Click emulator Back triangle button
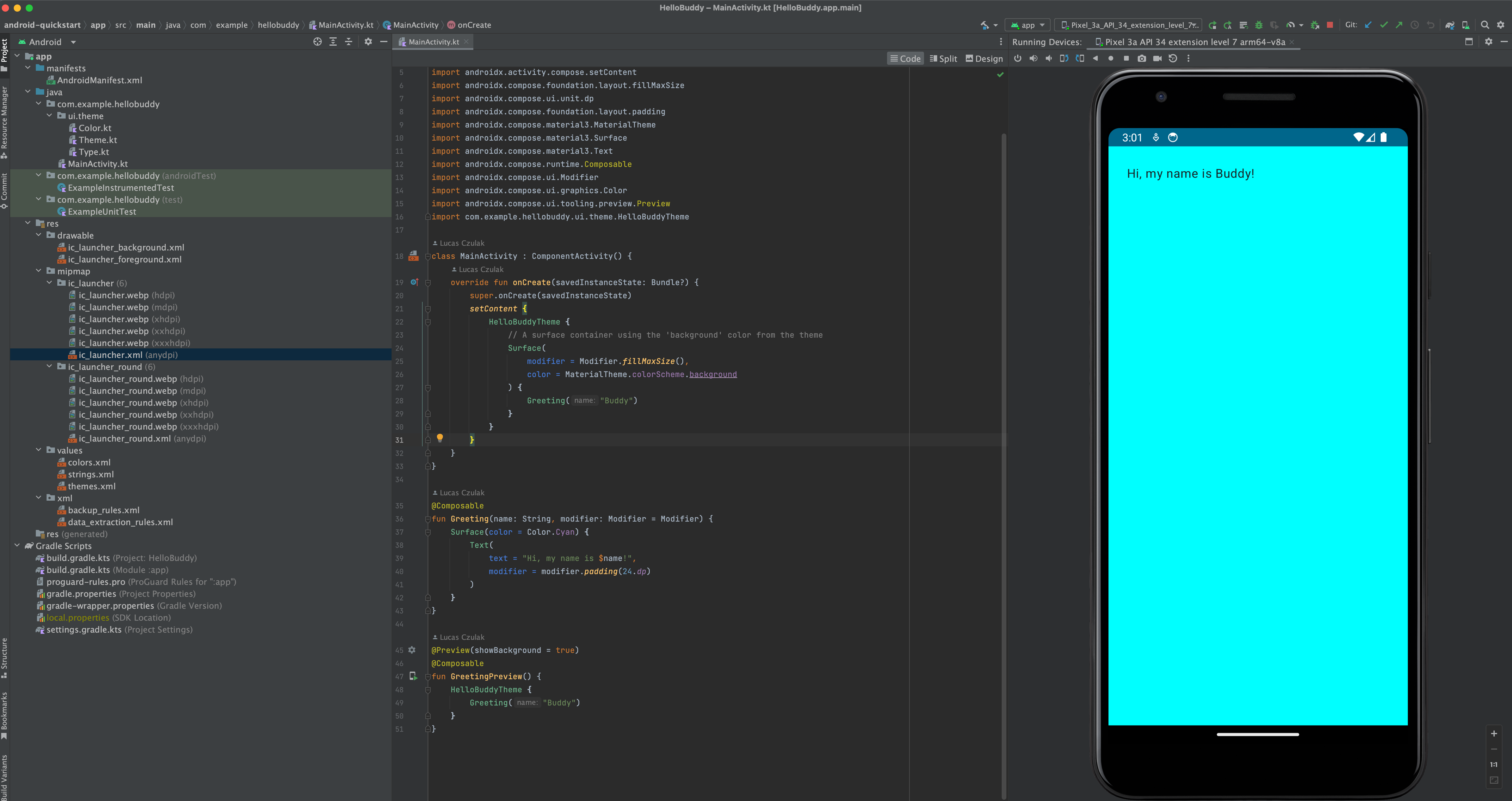 tap(1095, 58)
